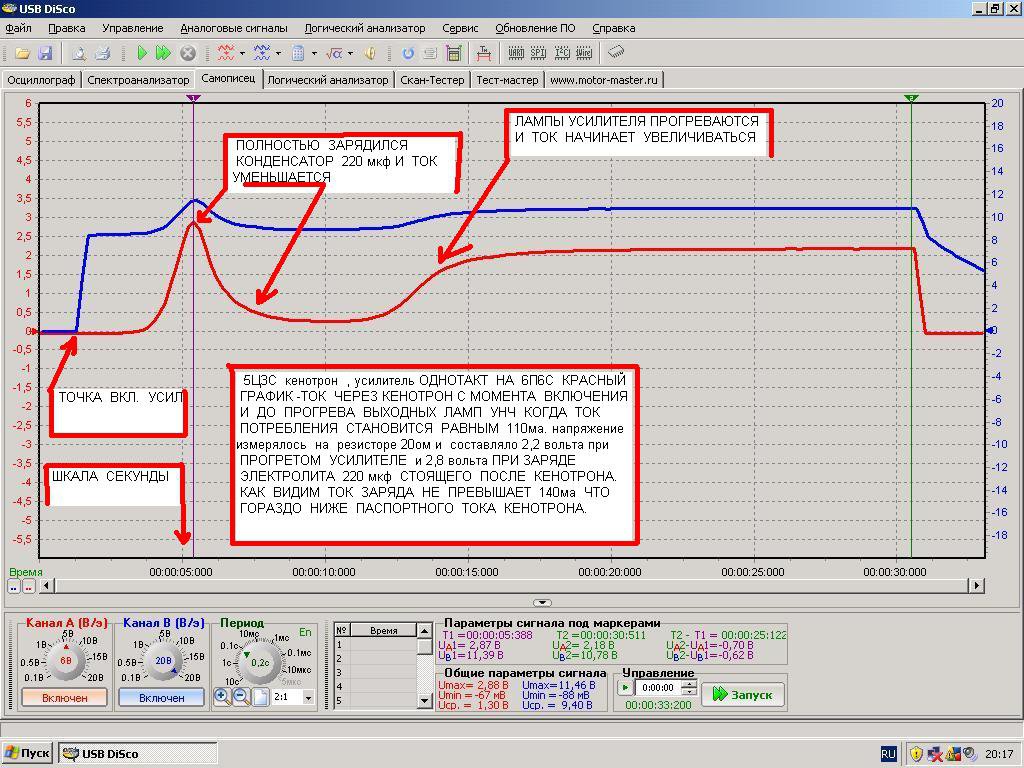Select the SPI decoder icon
This screenshot has height=768, width=1024.
pyautogui.click(x=538, y=54)
